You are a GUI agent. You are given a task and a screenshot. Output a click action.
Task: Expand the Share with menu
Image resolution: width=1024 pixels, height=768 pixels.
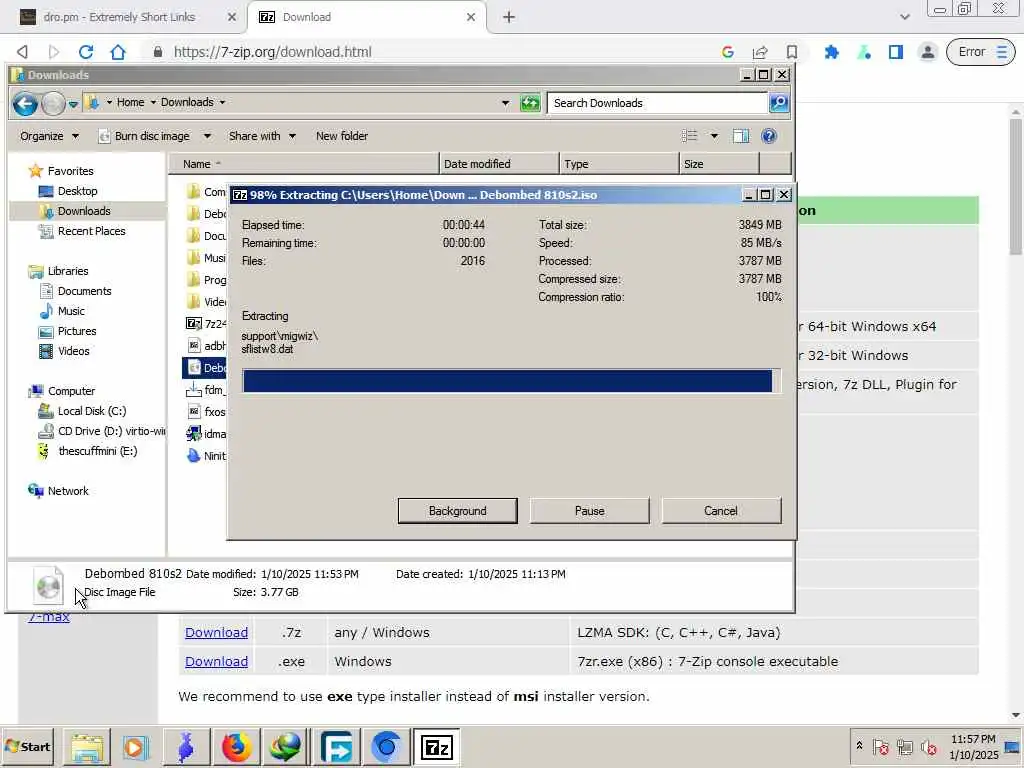(262, 136)
